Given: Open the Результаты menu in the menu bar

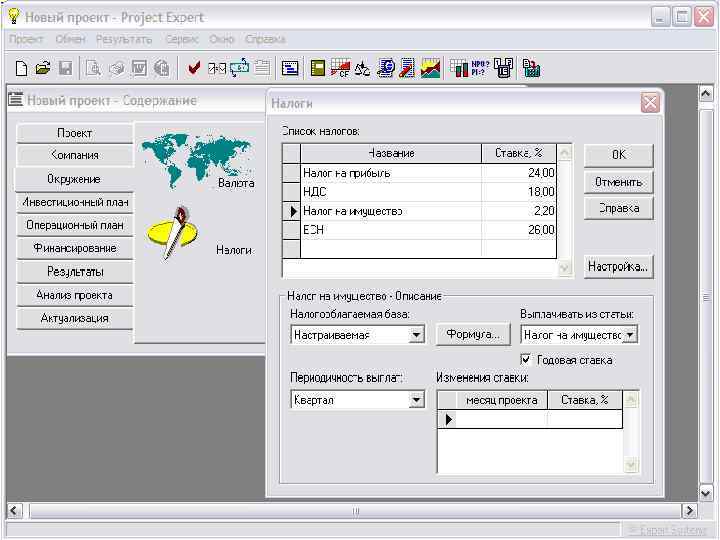Looking at the screenshot, I should click(124, 39).
